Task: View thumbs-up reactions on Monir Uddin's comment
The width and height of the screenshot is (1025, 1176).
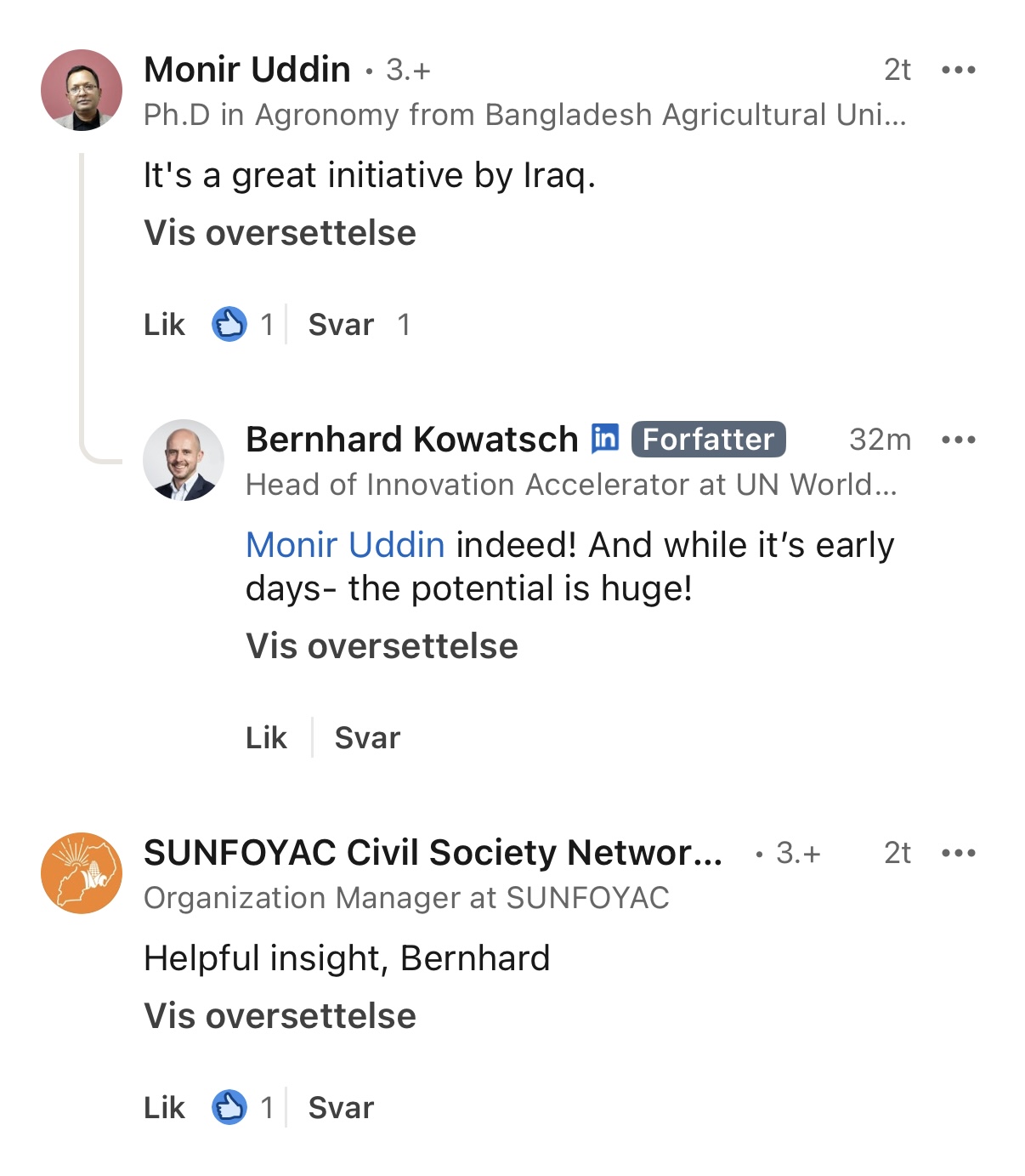Action: pos(242,324)
